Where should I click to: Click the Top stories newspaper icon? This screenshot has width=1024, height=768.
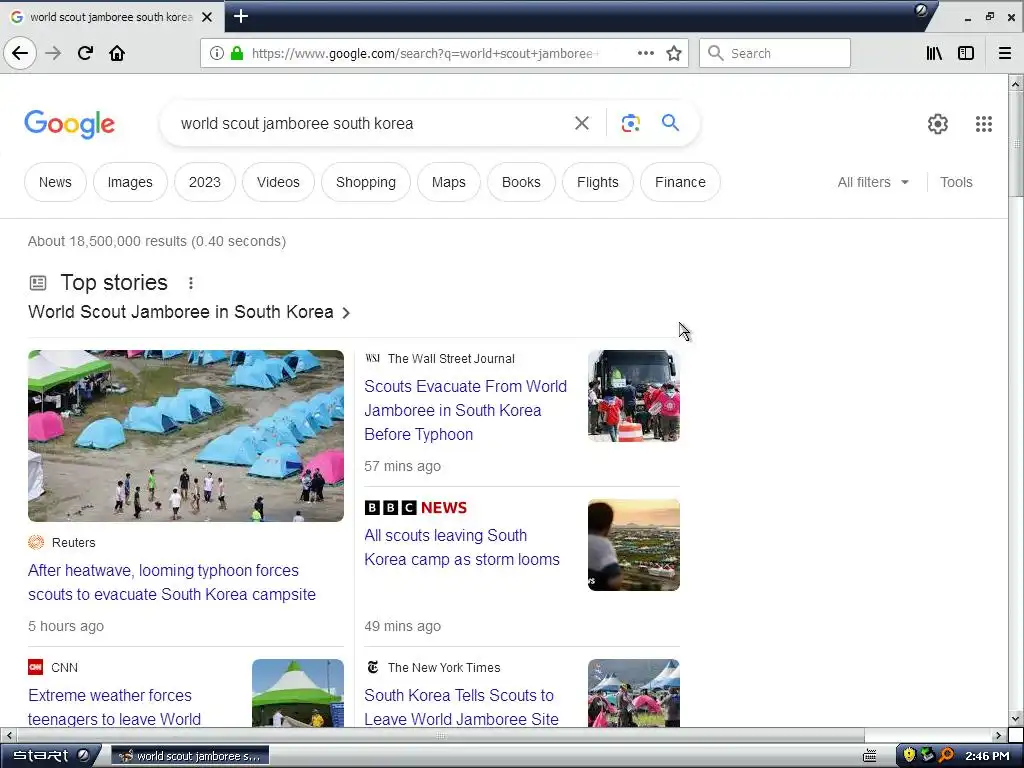coord(38,283)
